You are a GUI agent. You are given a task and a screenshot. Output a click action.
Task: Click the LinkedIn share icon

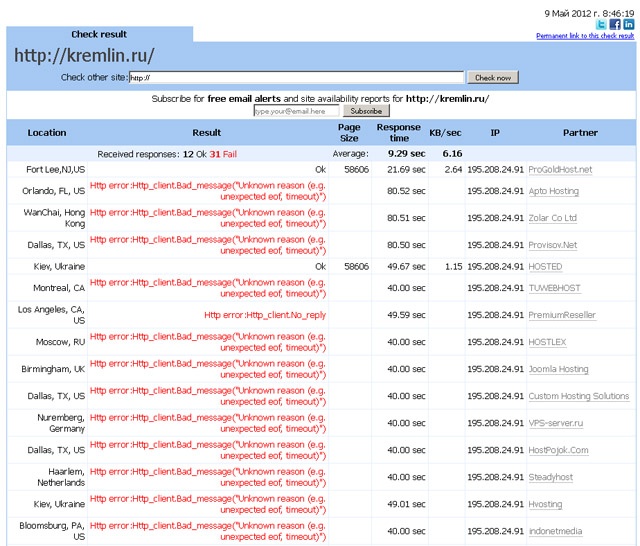[x=628, y=24]
